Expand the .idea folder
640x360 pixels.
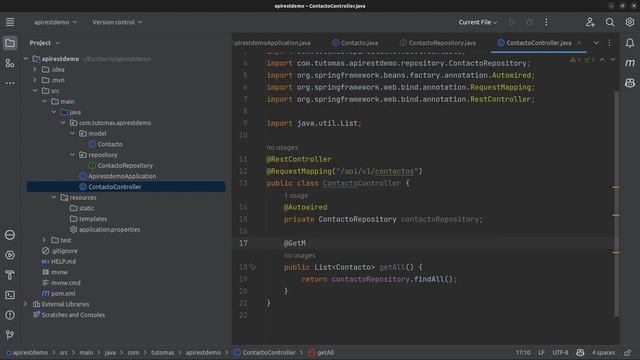click(35, 69)
